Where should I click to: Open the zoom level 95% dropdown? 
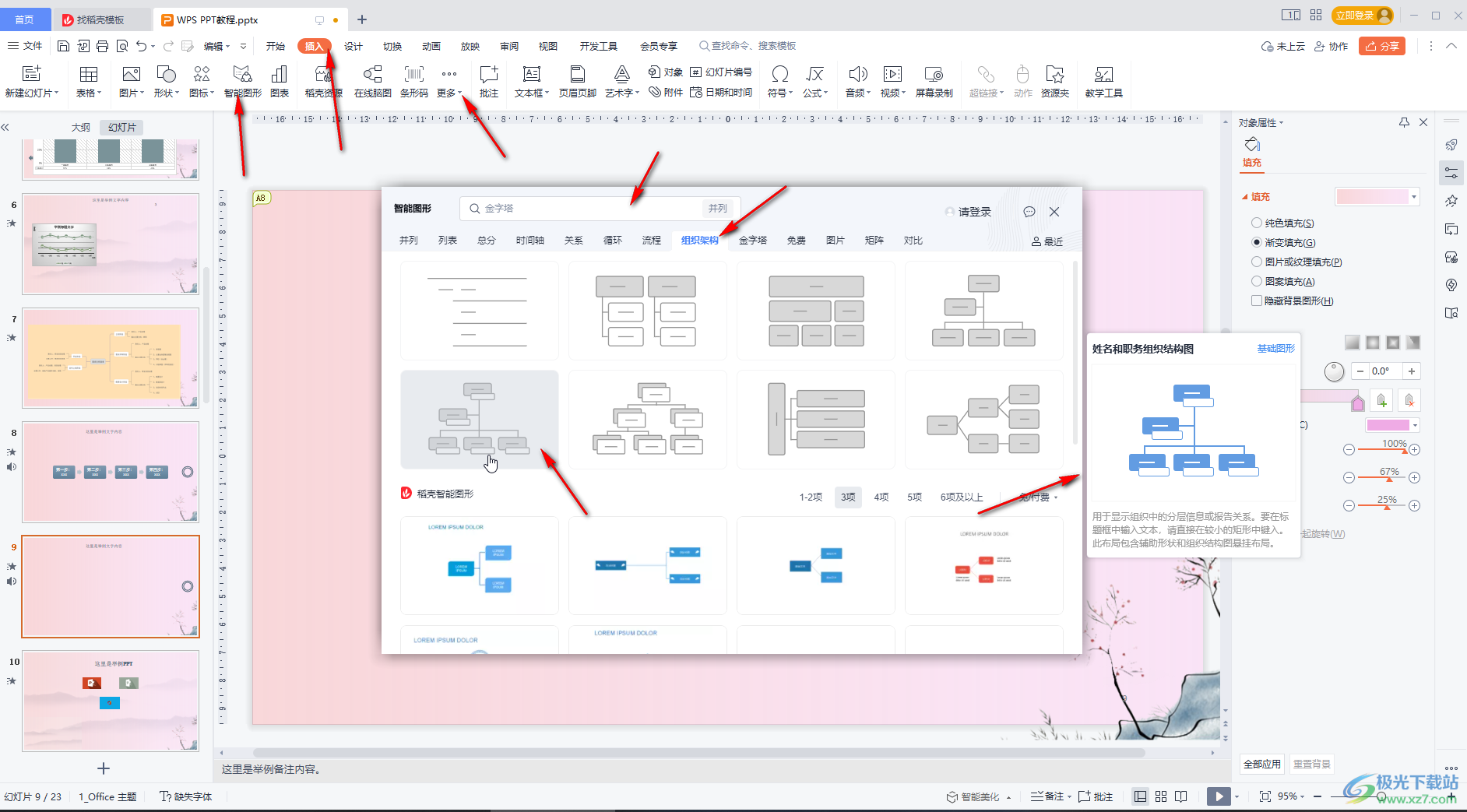pyautogui.click(x=1293, y=796)
